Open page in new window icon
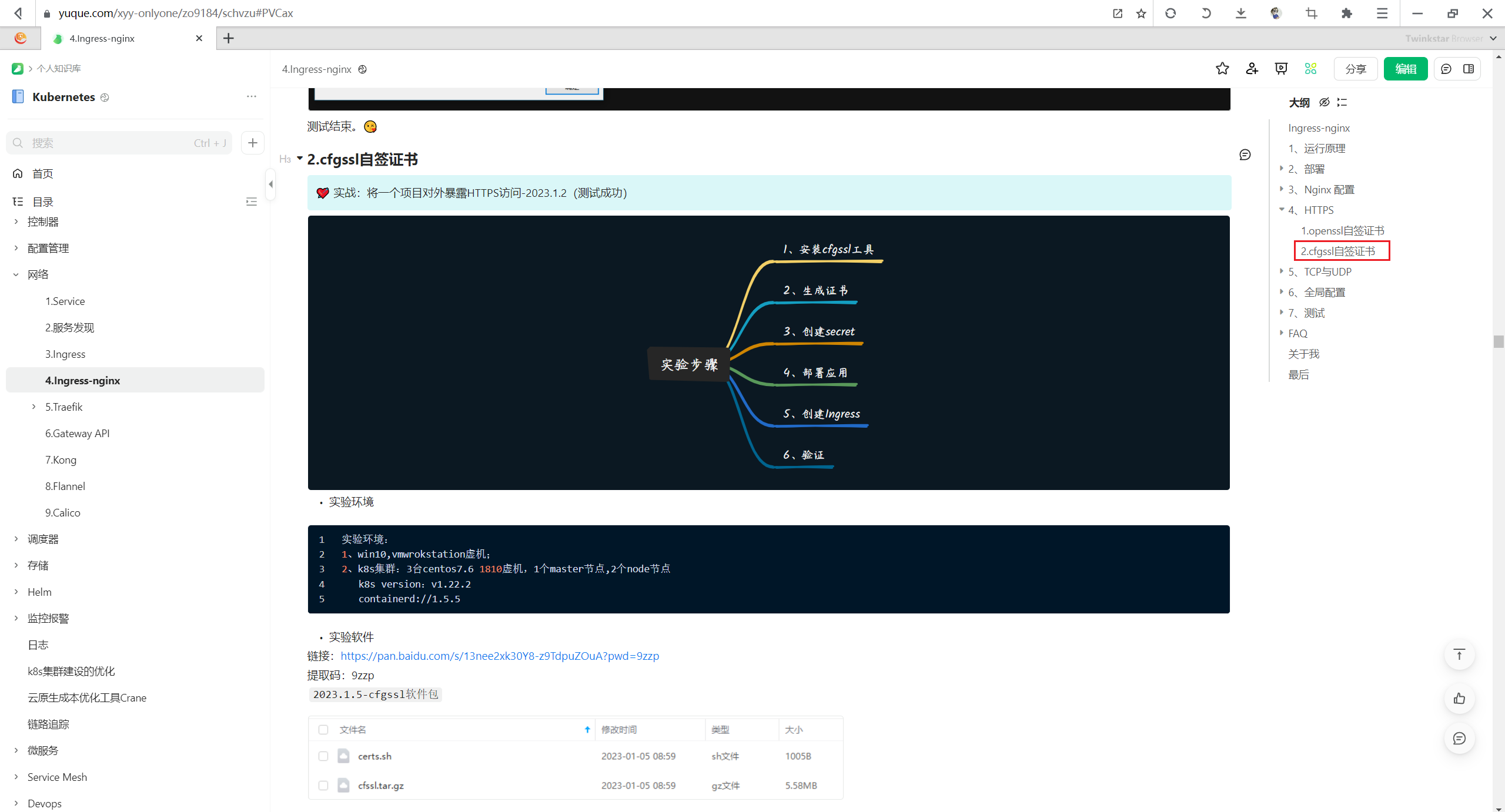Image resolution: width=1505 pixels, height=812 pixels. tap(1118, 13)
